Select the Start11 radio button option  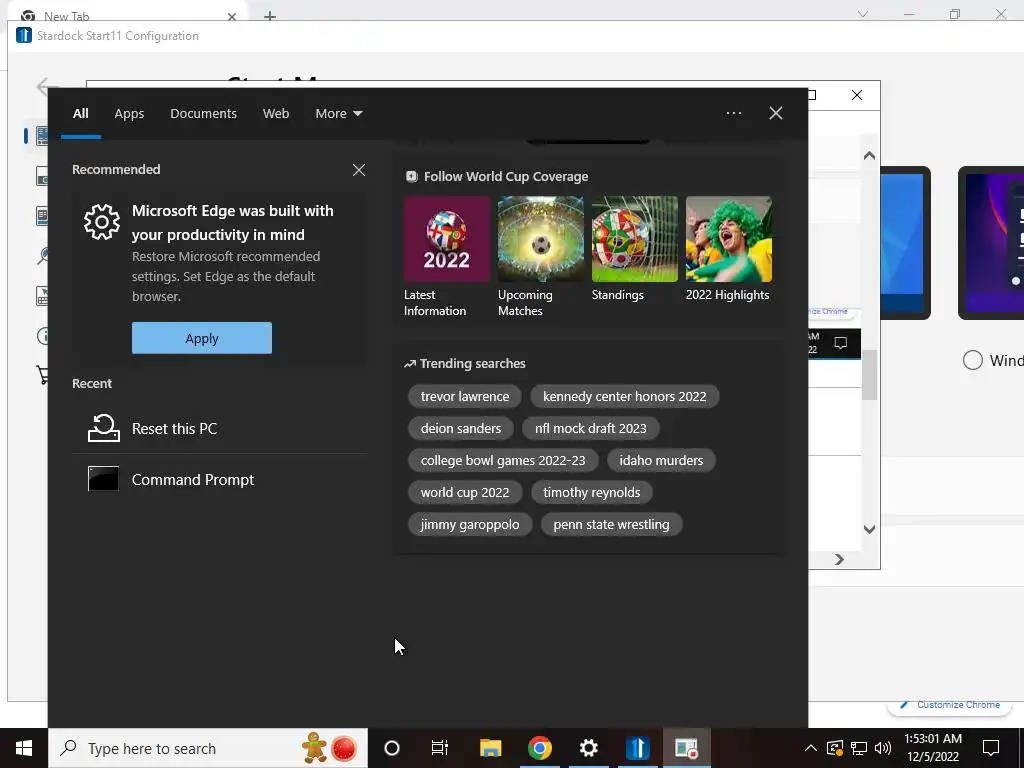(x=972, y=360)
